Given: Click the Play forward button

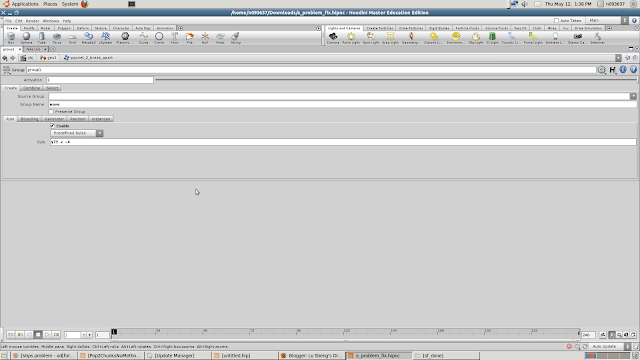Looking at the screenshot, I should (47, 335).
